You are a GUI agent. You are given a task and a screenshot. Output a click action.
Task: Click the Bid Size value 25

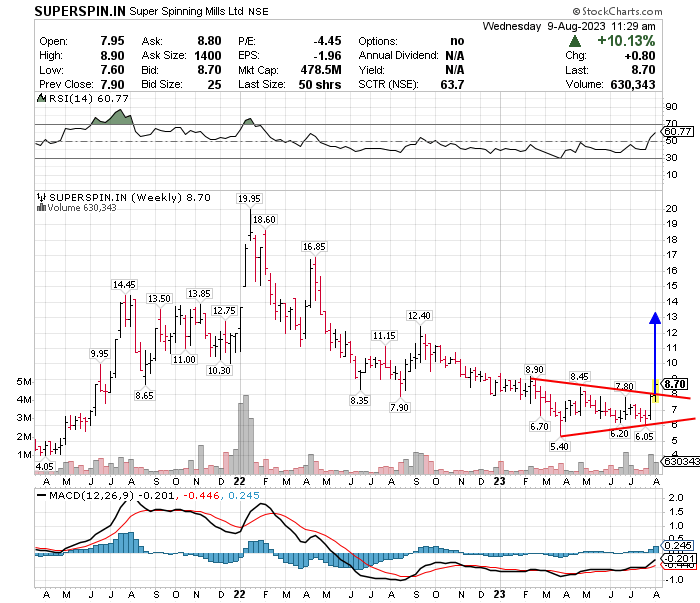[214, 85]
